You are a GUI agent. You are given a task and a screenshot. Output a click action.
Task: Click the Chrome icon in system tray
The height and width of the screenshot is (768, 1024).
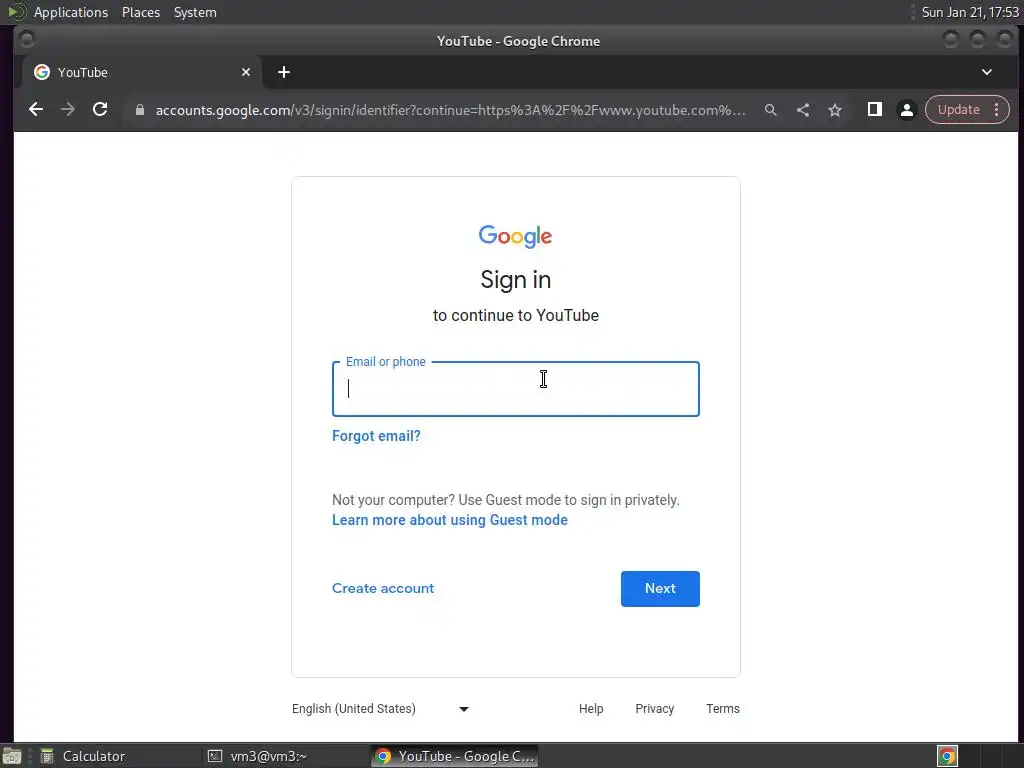(947, 756)
